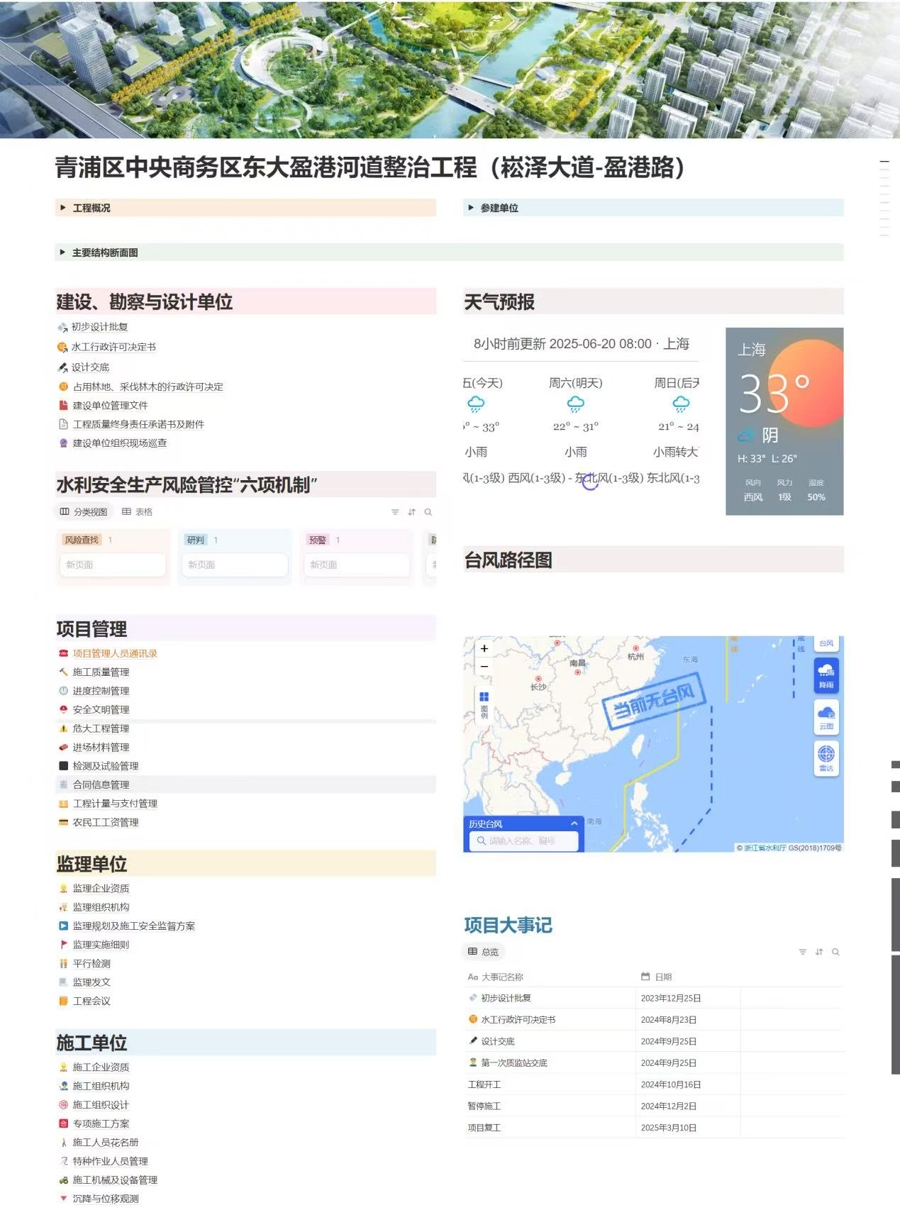Click sort icon in 六项机制 database toolbar
Viewport: 900px width, 1210px height.
(x=411, y=512)
